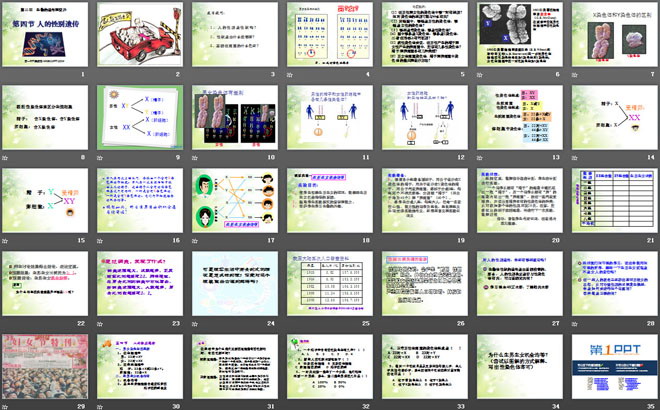Select slide 6 X and Y micrograph thumbnail
The height and width of the screenshot is (410, 660).
click(520, 34)
